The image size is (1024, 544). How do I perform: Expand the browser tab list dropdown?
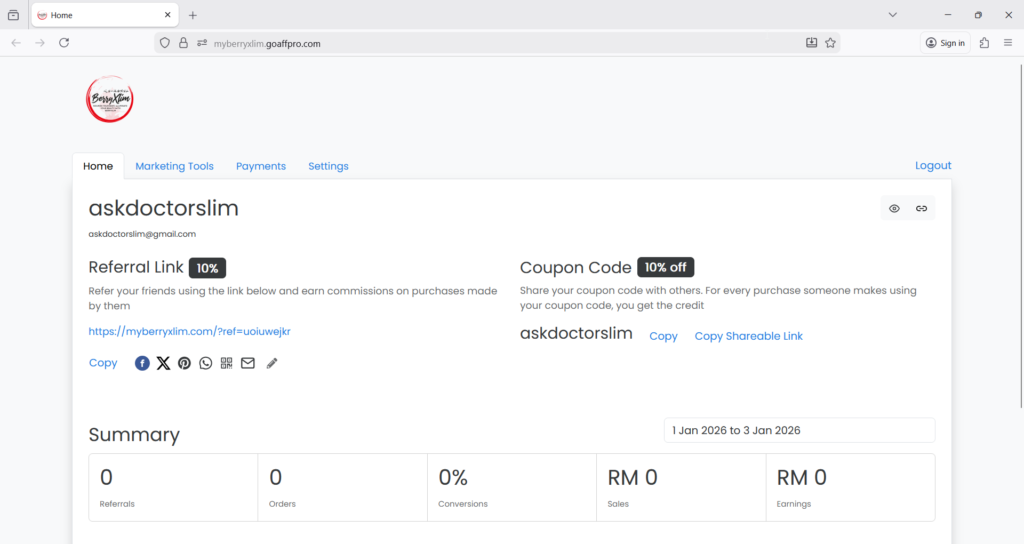tap(893, 15)
